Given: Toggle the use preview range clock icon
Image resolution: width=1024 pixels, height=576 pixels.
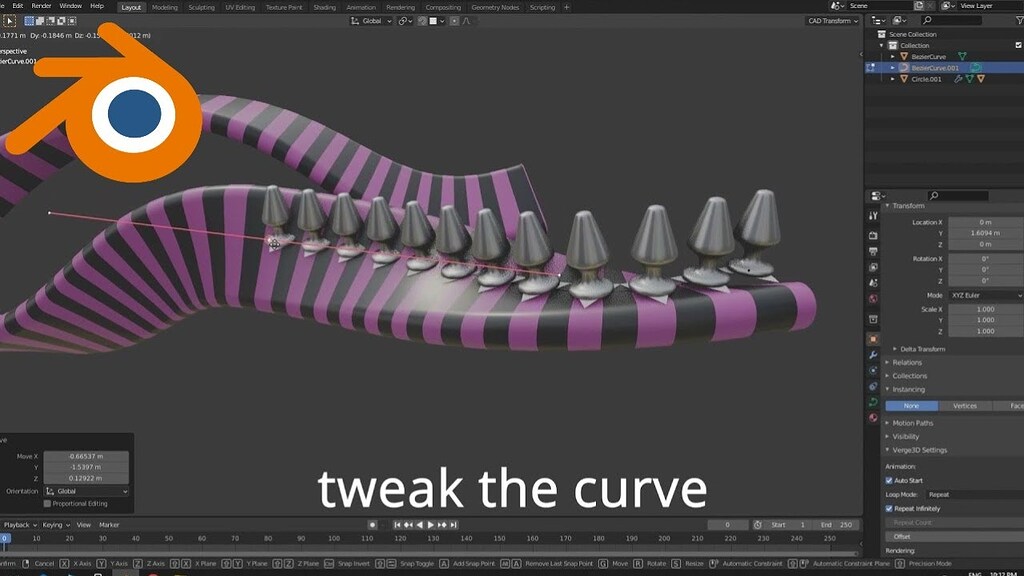Looking at the screenshot, I should (758, 525).
